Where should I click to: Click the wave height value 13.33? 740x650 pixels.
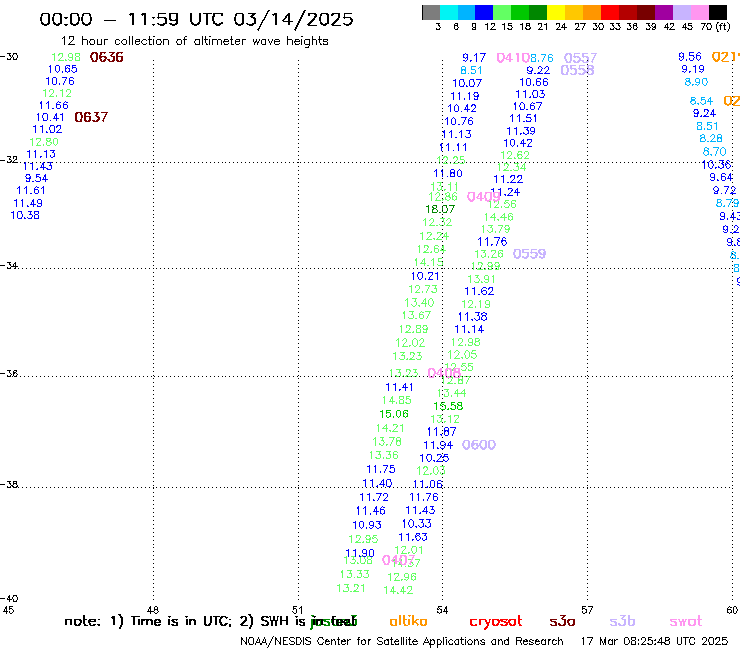point(354,574)
